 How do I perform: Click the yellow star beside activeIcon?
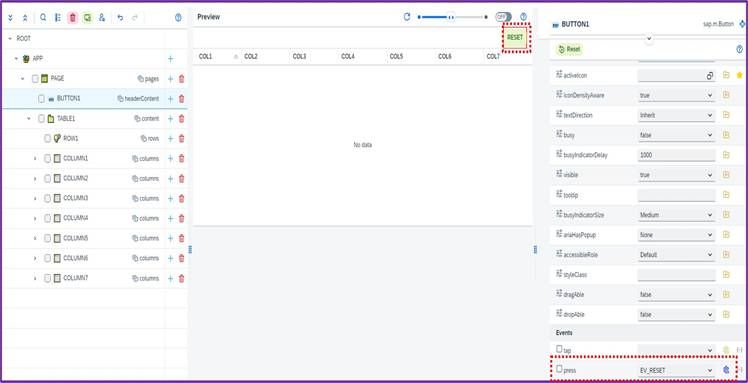[x=739, y=75]
